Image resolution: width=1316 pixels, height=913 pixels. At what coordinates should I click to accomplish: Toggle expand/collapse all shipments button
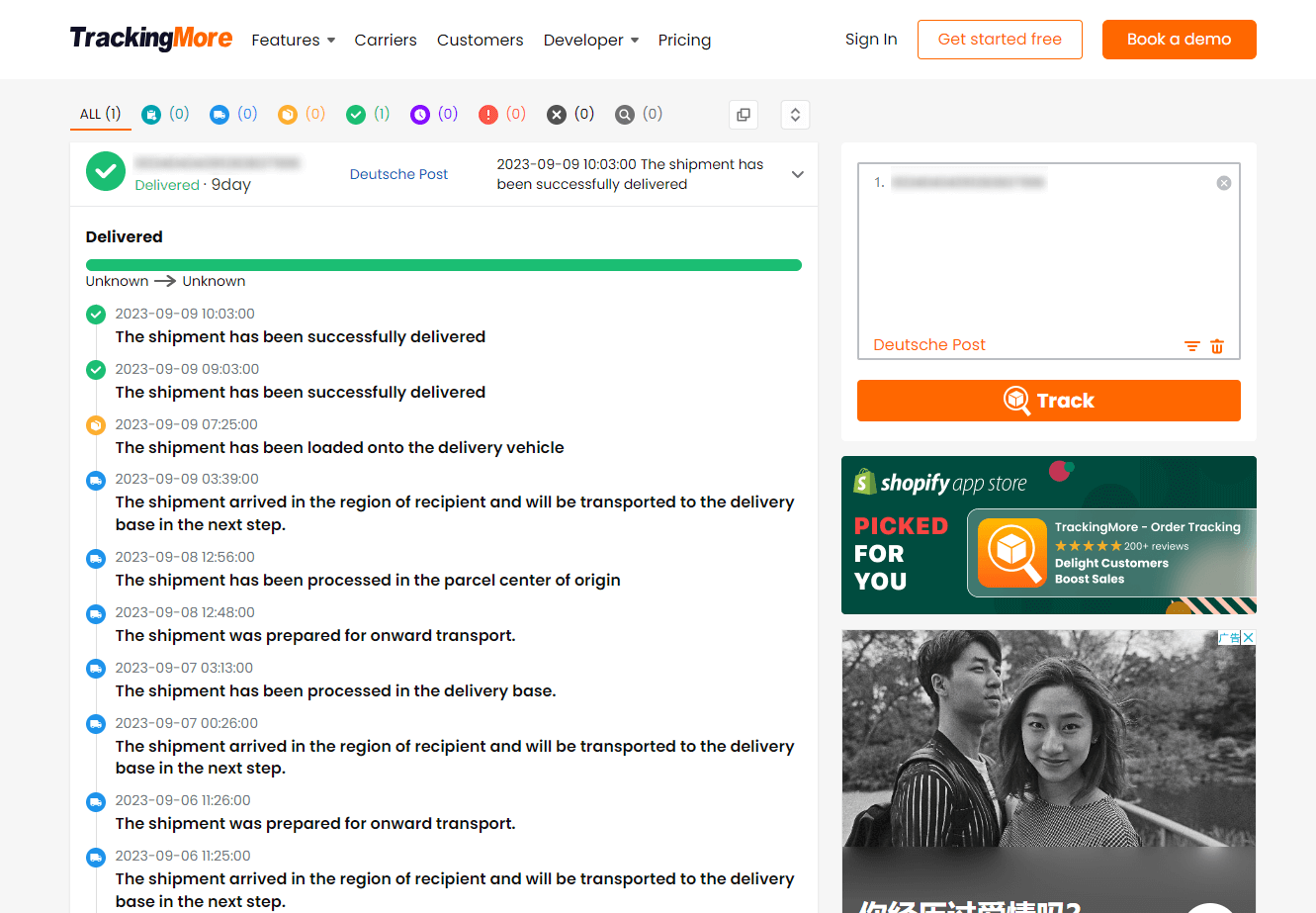pyautogui.click(x=795, y=115)
